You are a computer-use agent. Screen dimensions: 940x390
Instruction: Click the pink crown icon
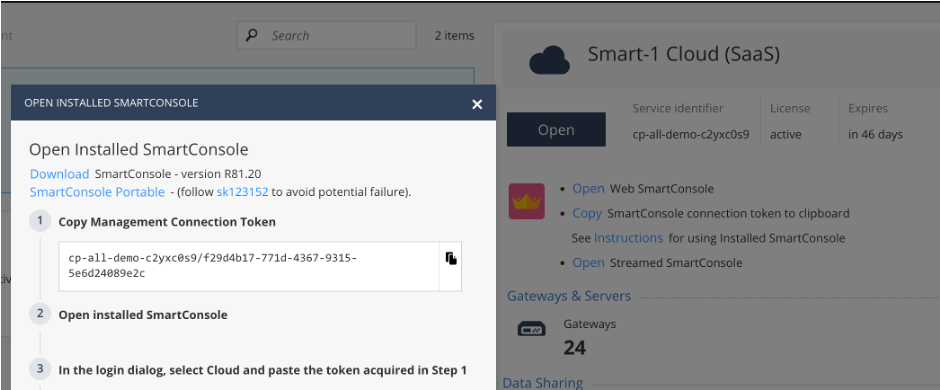[x=526, y=201]
